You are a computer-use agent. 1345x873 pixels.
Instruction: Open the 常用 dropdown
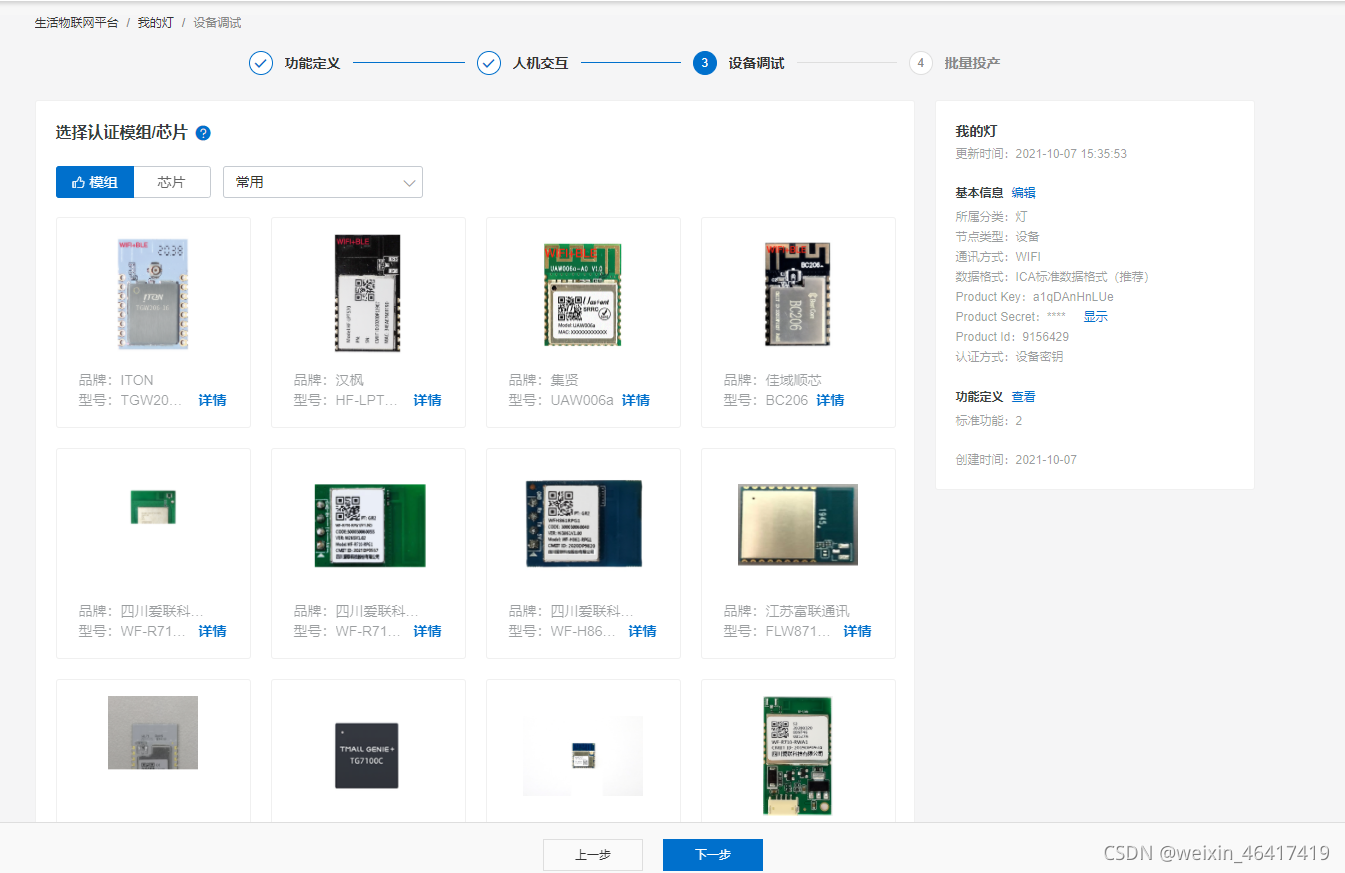coord(323,182)
